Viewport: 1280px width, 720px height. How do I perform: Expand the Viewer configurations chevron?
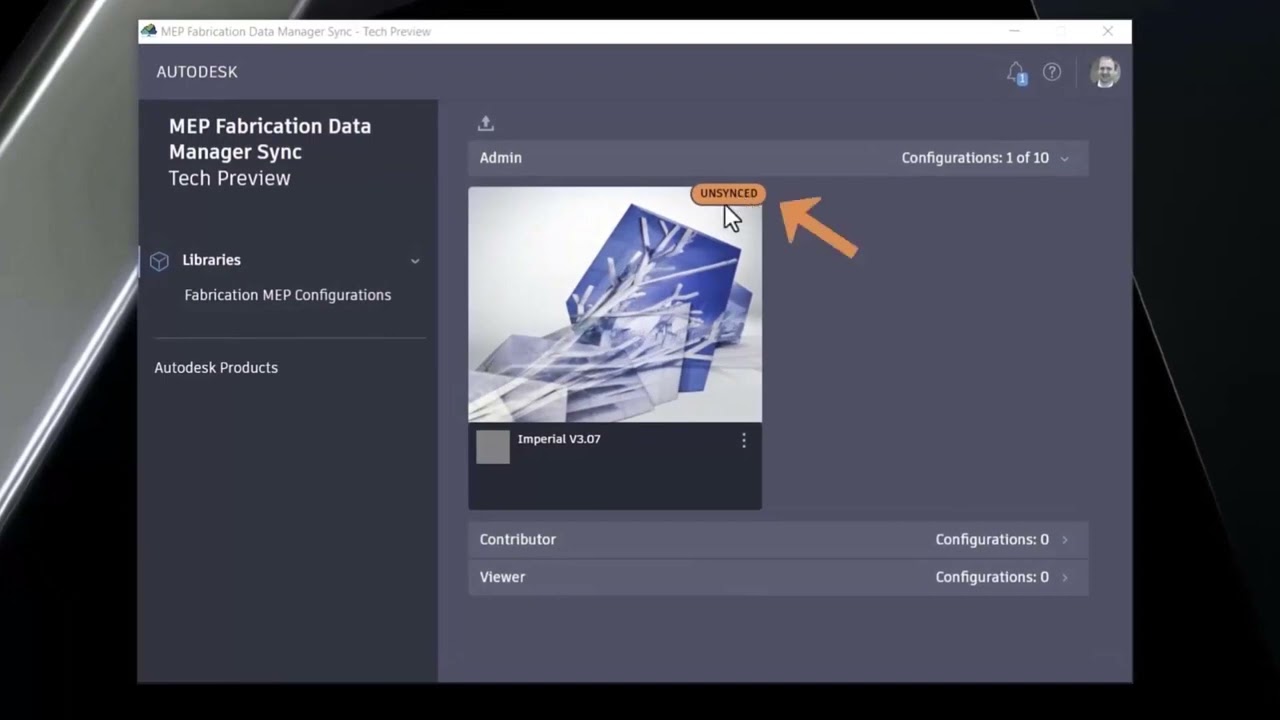1064,577
